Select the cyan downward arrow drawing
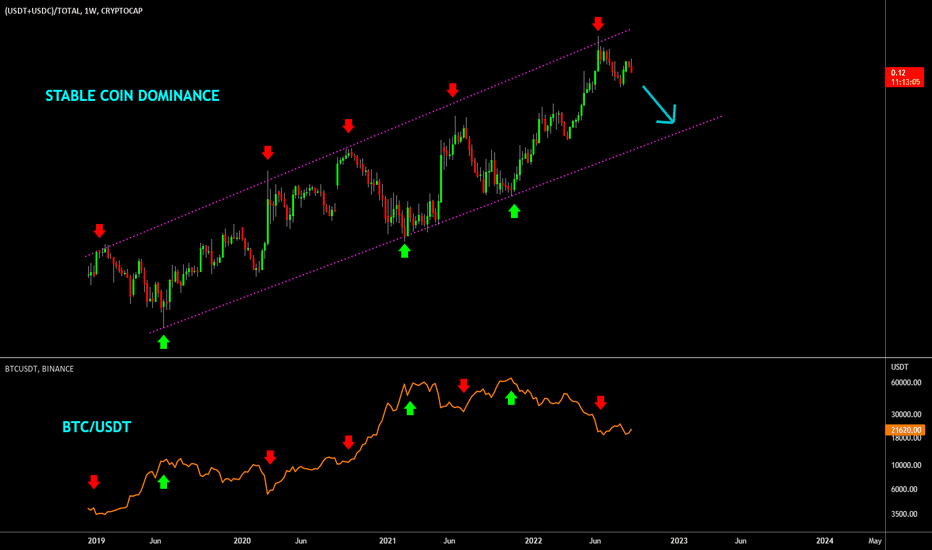This screenshot has width=932, height=550. pyautogui.click(x=659, y=105)
